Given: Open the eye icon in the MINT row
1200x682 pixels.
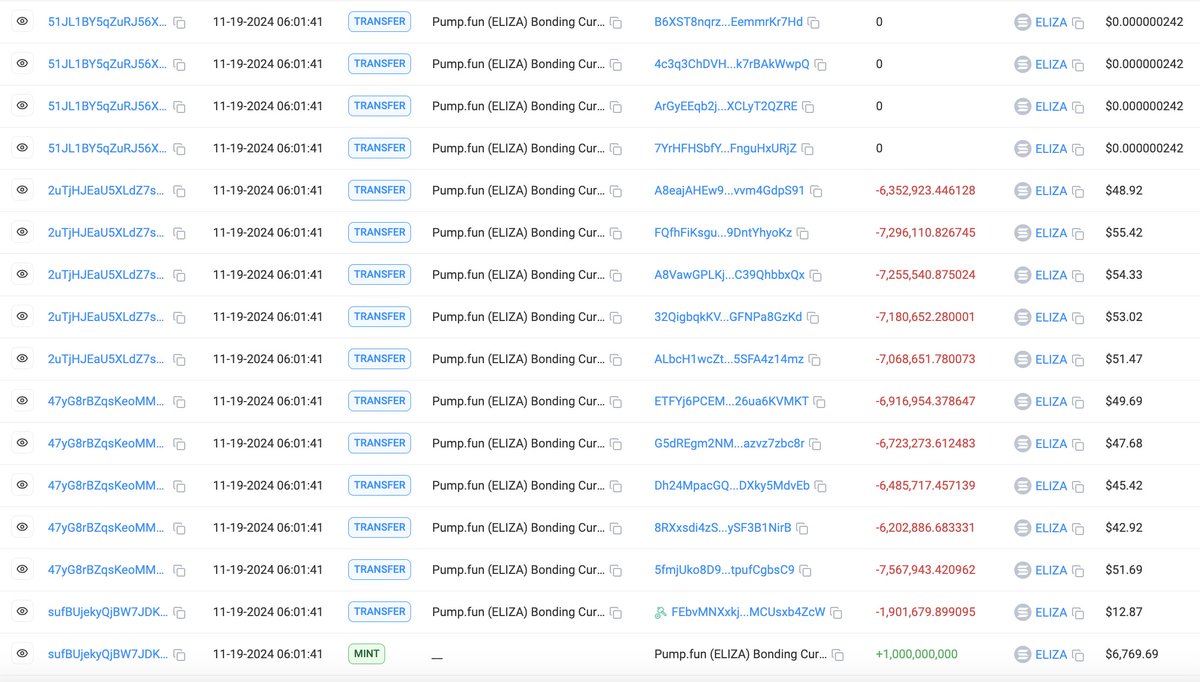Looking at the screenshot, I should 21,654.
